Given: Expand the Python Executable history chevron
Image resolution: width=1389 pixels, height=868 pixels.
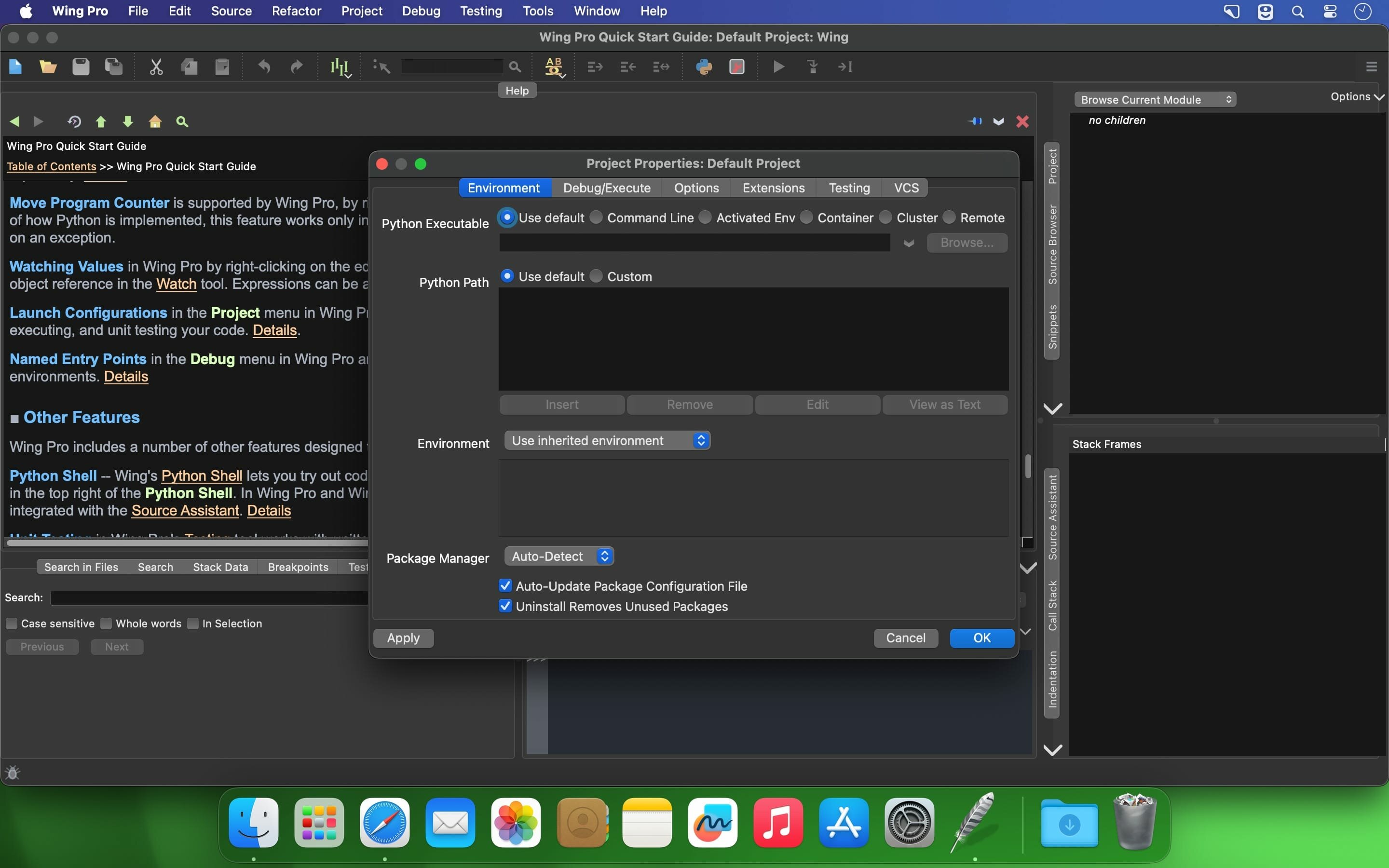Looking at the screenshot, I should point(909,243).
